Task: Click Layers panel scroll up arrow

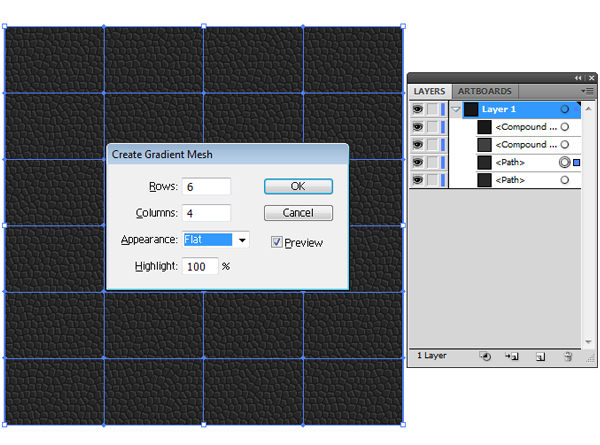Action: tap(588, 109)
